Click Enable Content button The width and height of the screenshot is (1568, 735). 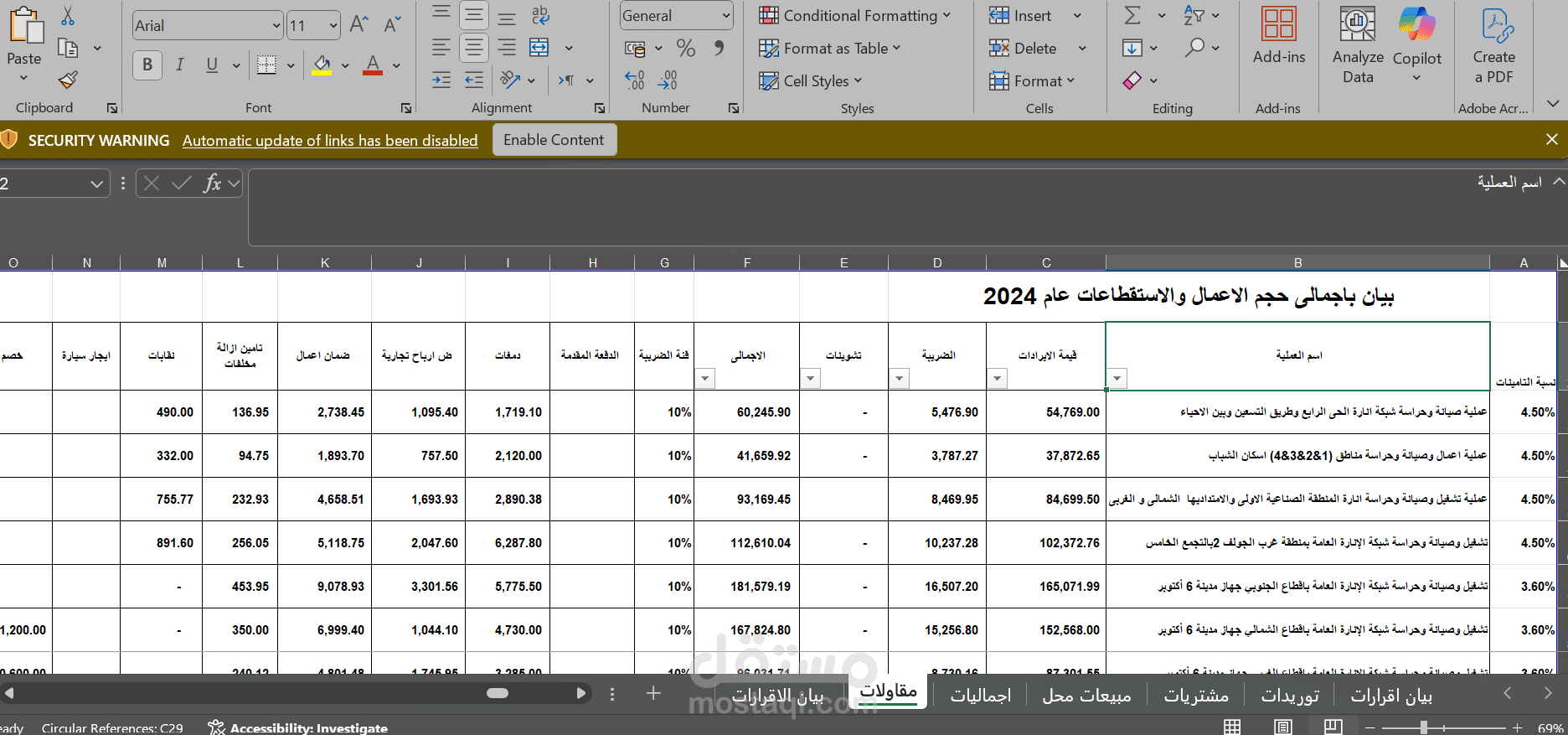[554, 140]
